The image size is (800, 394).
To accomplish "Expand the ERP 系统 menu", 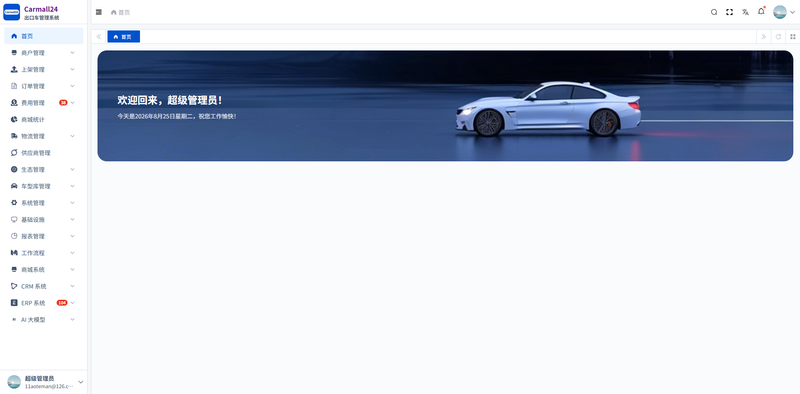I will click(x=43, y=303).
